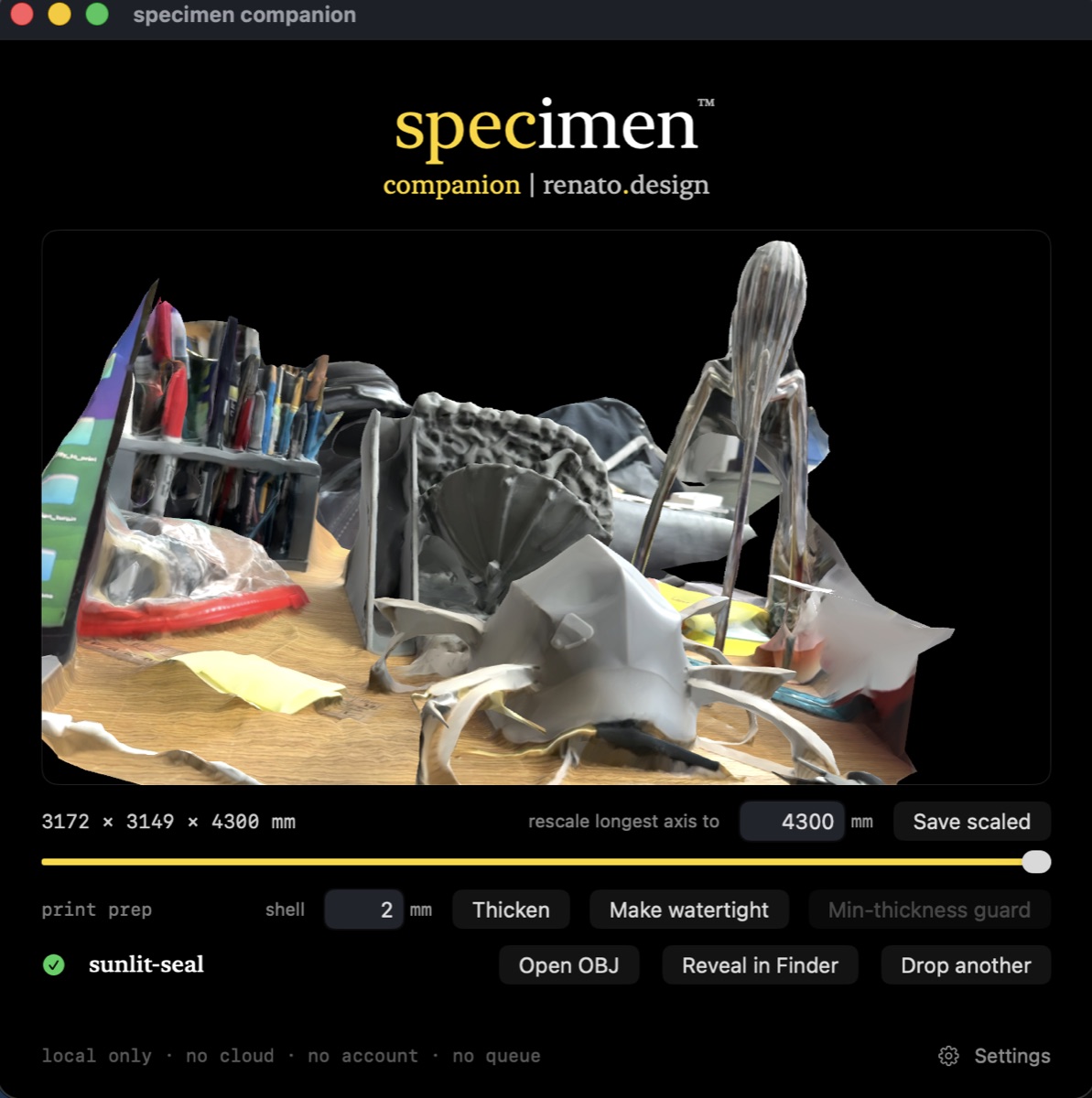Close the window with the red button
The height and width of the screenshot is (1098, 1092).
pos(22,15)
